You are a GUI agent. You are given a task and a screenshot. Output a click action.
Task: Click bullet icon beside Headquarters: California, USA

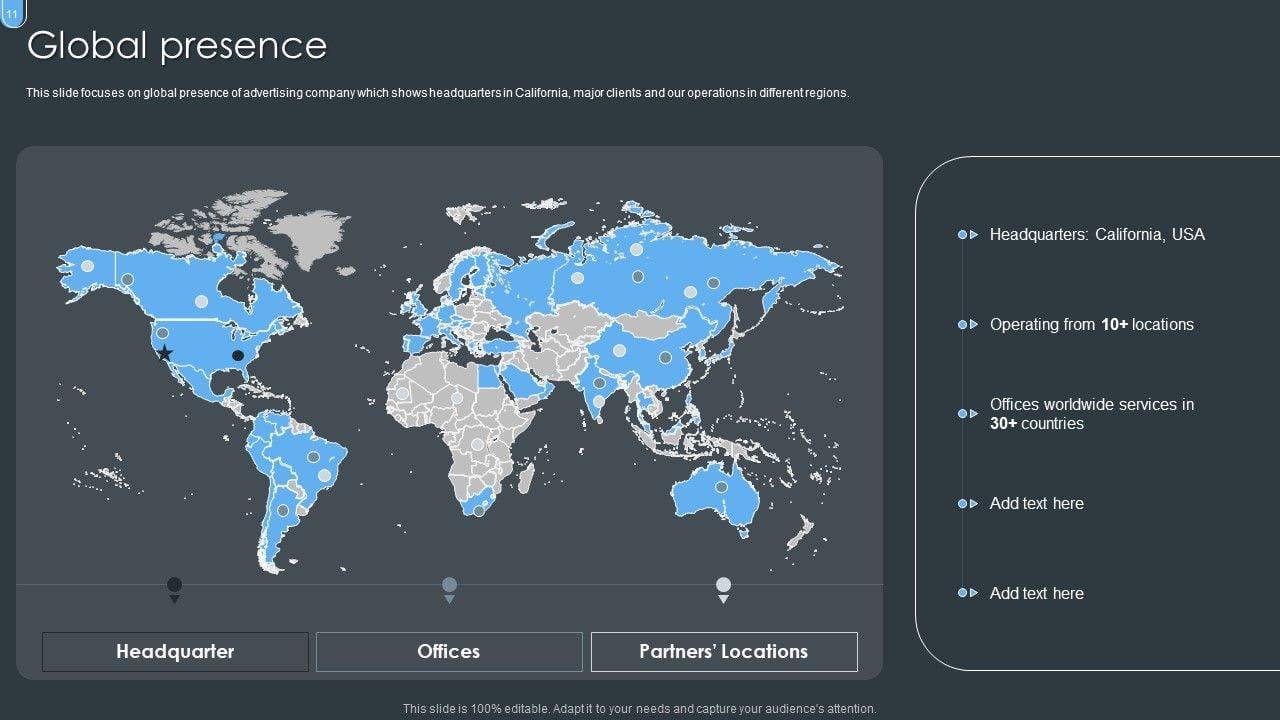point(967,235)
